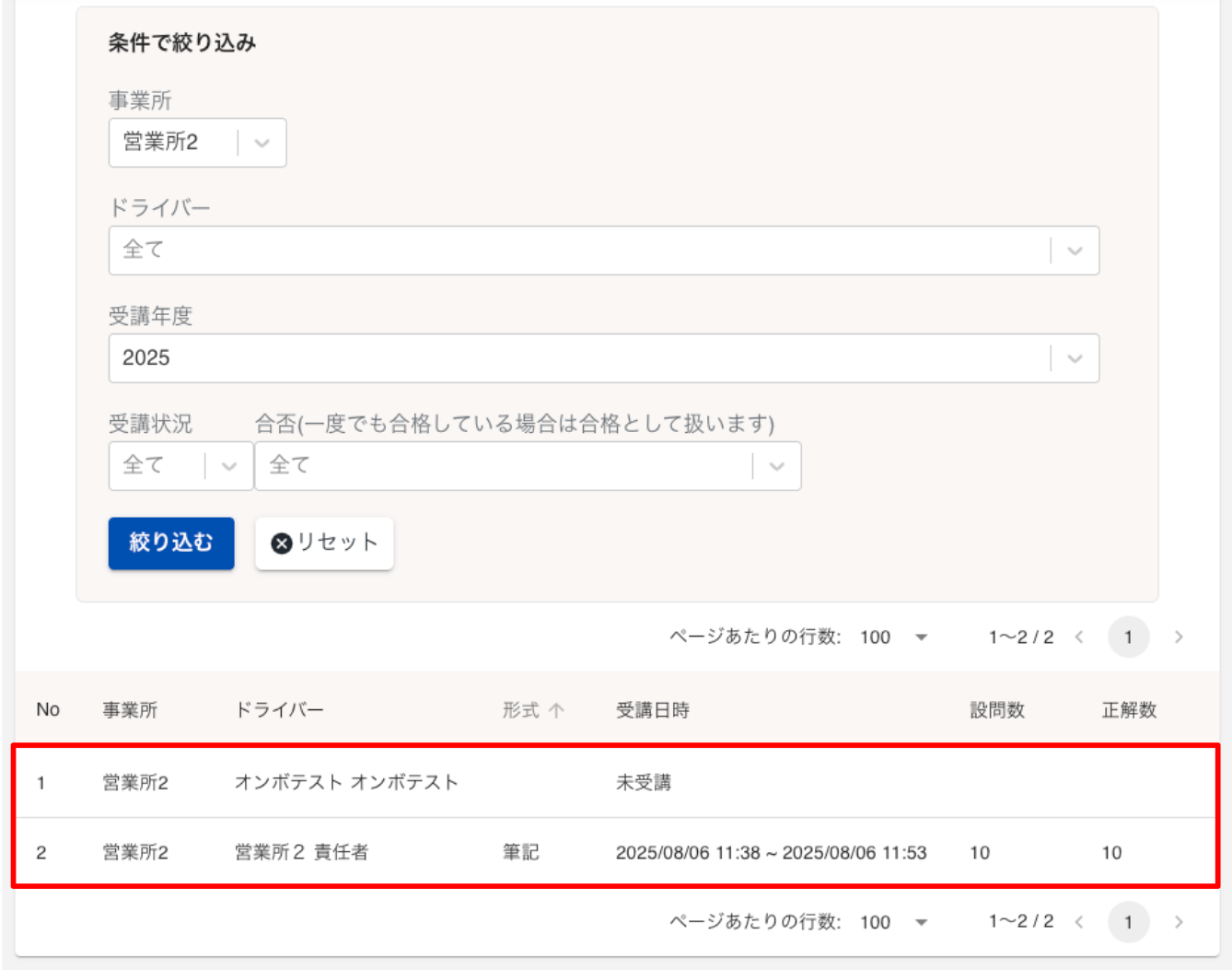Select page 1 in bottom pagination
This screenshot has height=970, width=1232.
(1128, 922)
